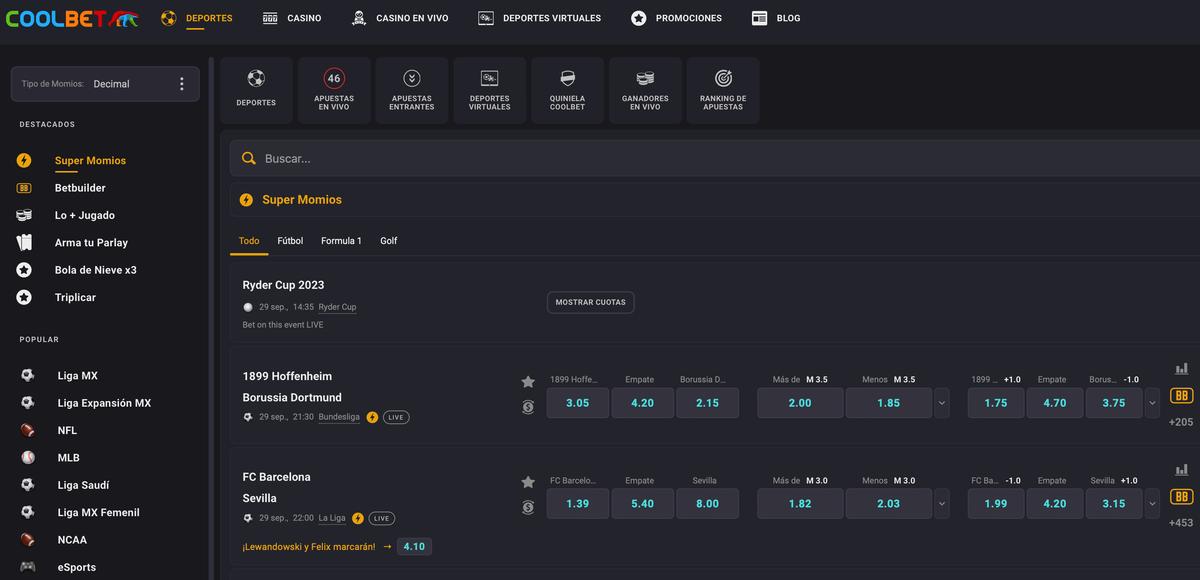Viewport: 1200px width, 580px height.
Task: Click cash-out coin icon for Hoffenheim match
Action: (x=528, y=407)
